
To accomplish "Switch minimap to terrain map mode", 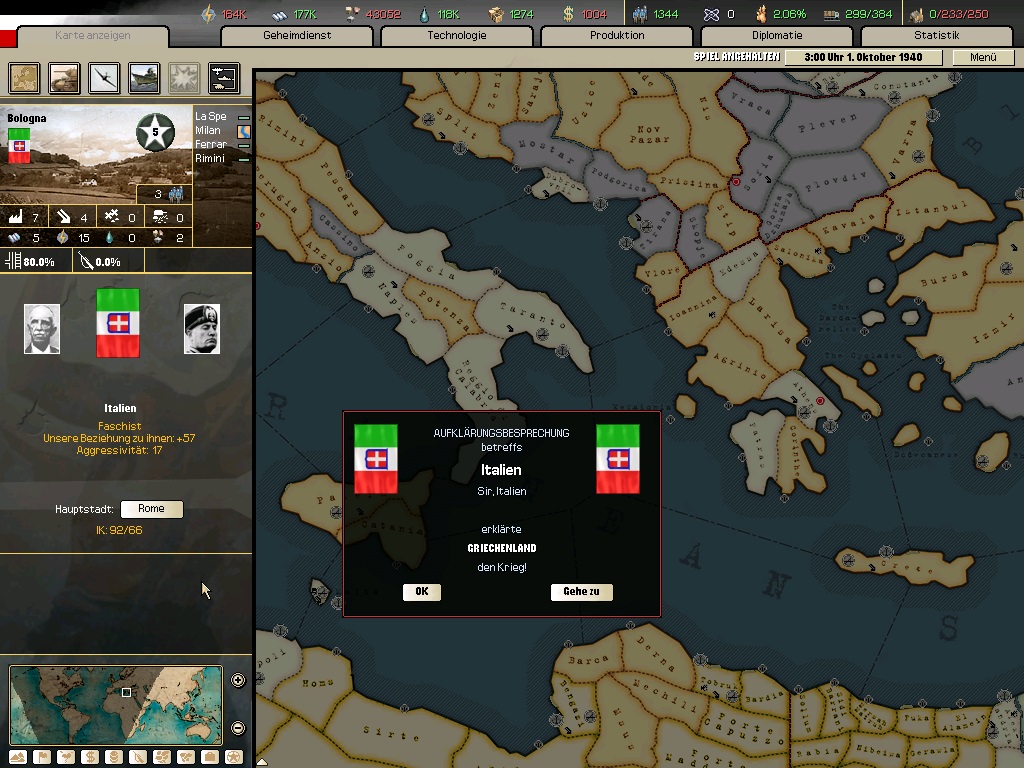I will (x=19, y=757).
